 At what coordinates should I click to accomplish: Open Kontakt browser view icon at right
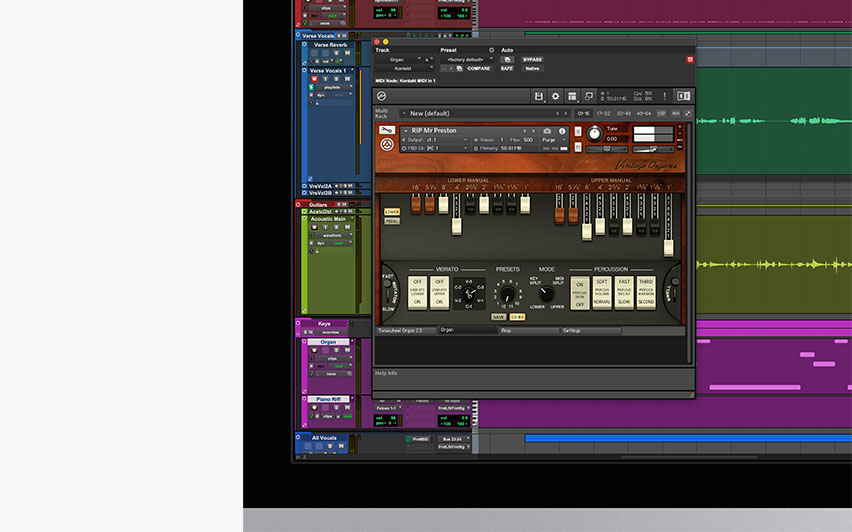[683, 96]
